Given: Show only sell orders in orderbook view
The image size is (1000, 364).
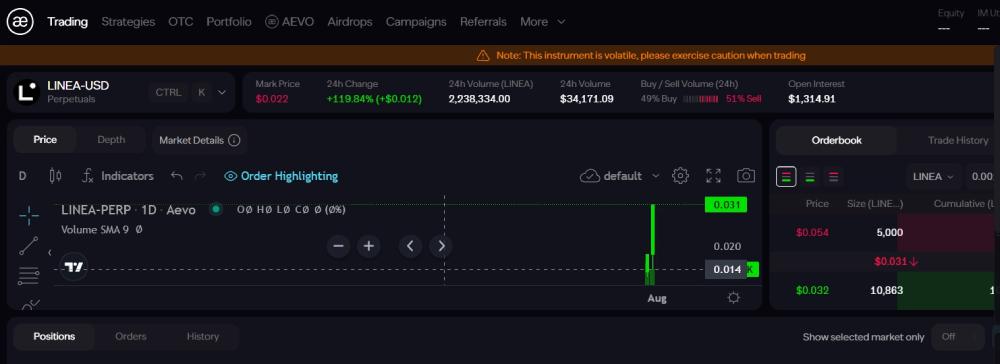Looking at the screenshot, I should coord(834,177).
